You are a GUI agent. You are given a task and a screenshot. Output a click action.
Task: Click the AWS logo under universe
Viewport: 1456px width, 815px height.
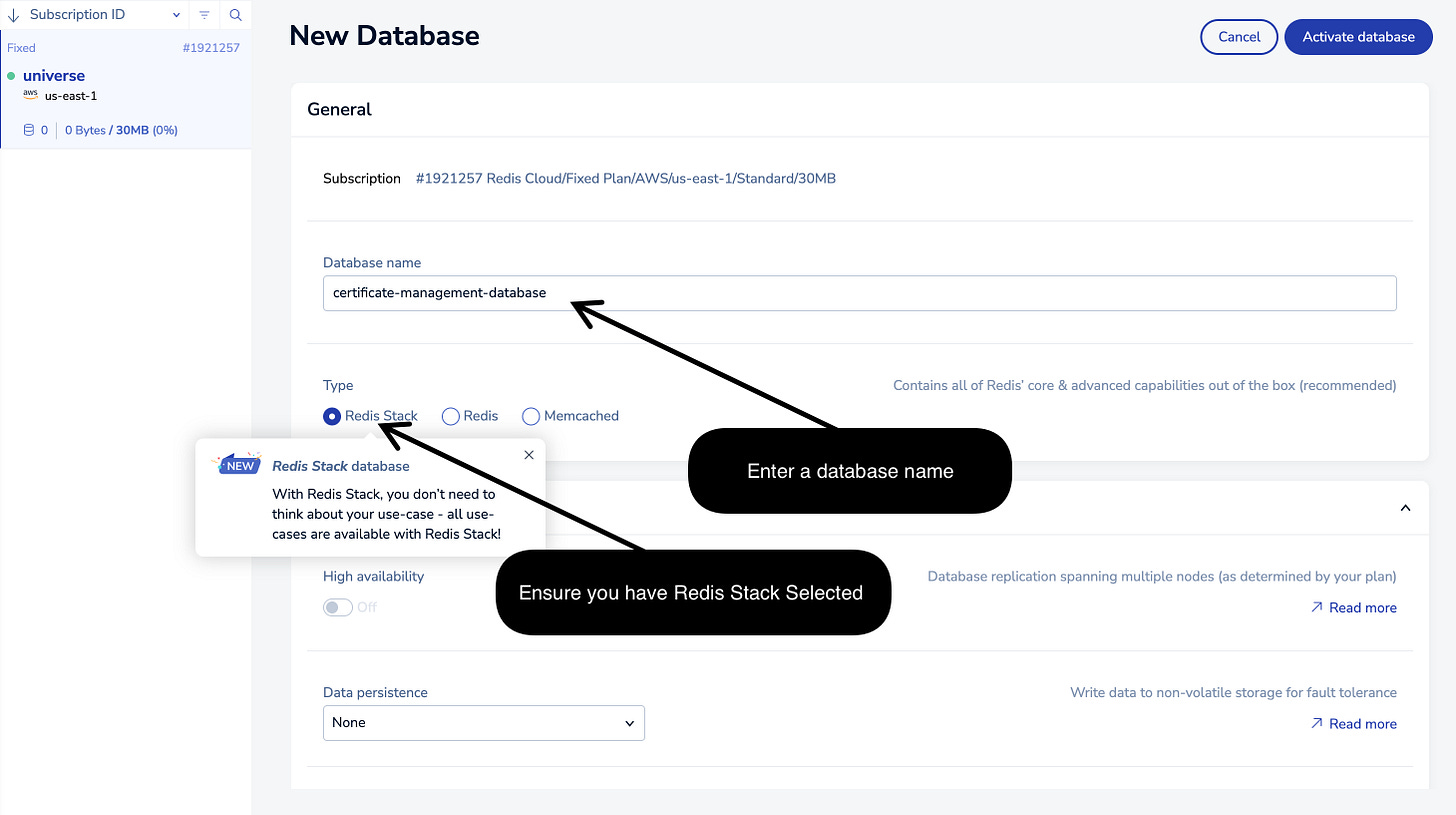31,96
